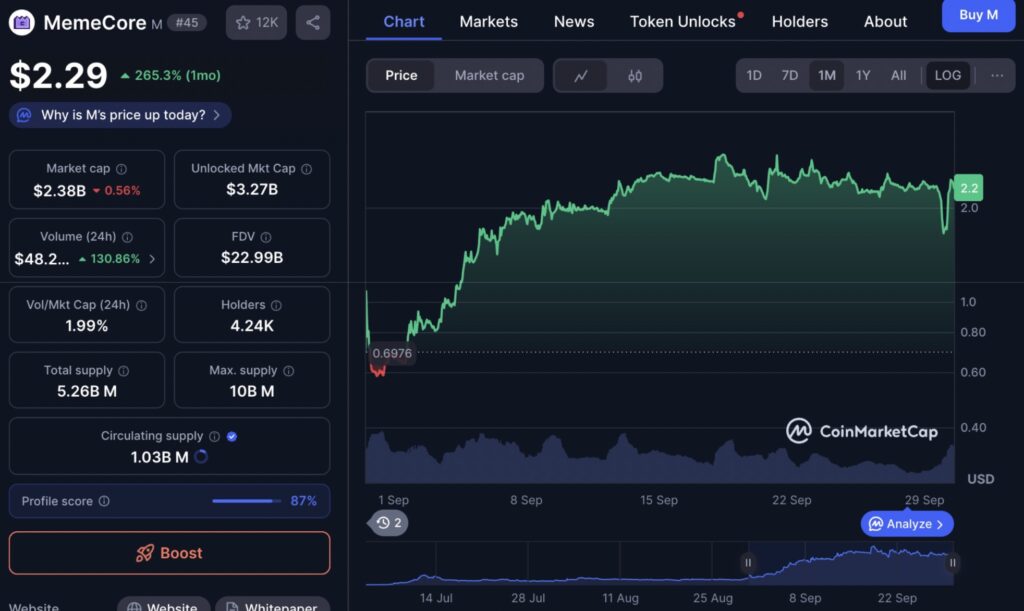1024x611 pixels.
Task: Click the $22.99B FDV value
Action: [252, 258]
